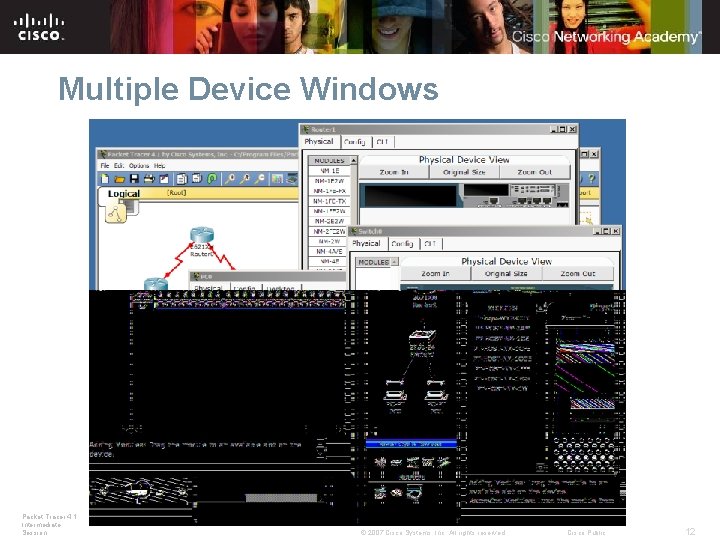Maximize the Router1 window
The height and width of the screenshot is (540, 720).
563,129
